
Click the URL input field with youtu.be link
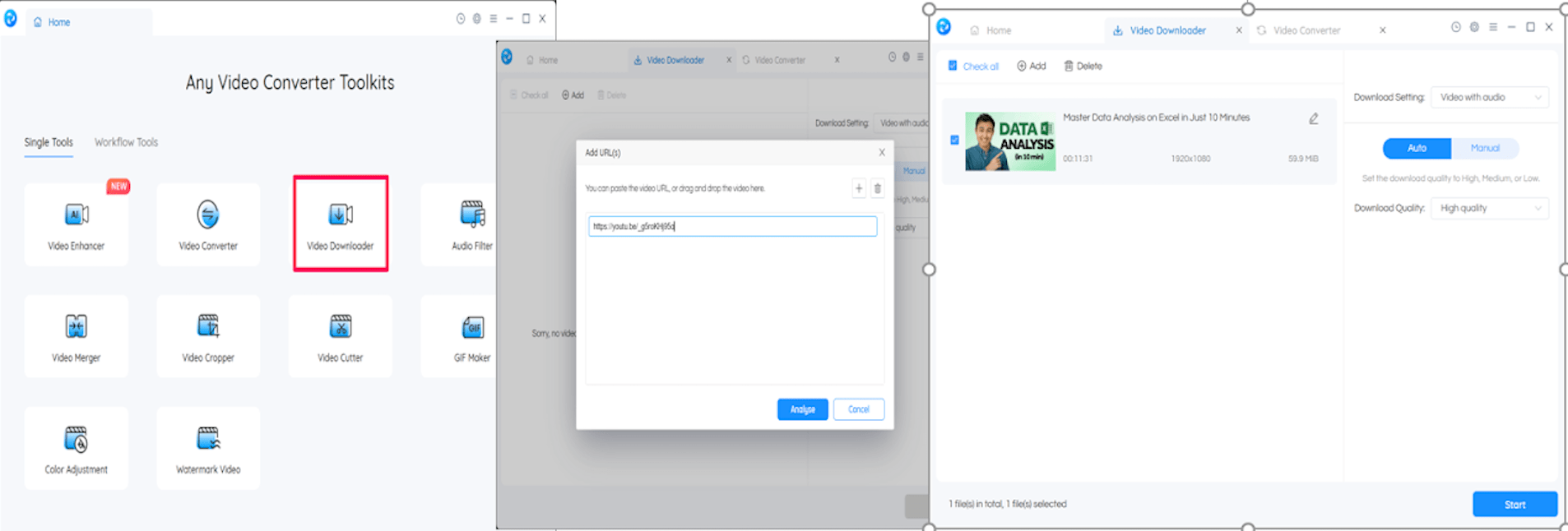click(732, 226)
